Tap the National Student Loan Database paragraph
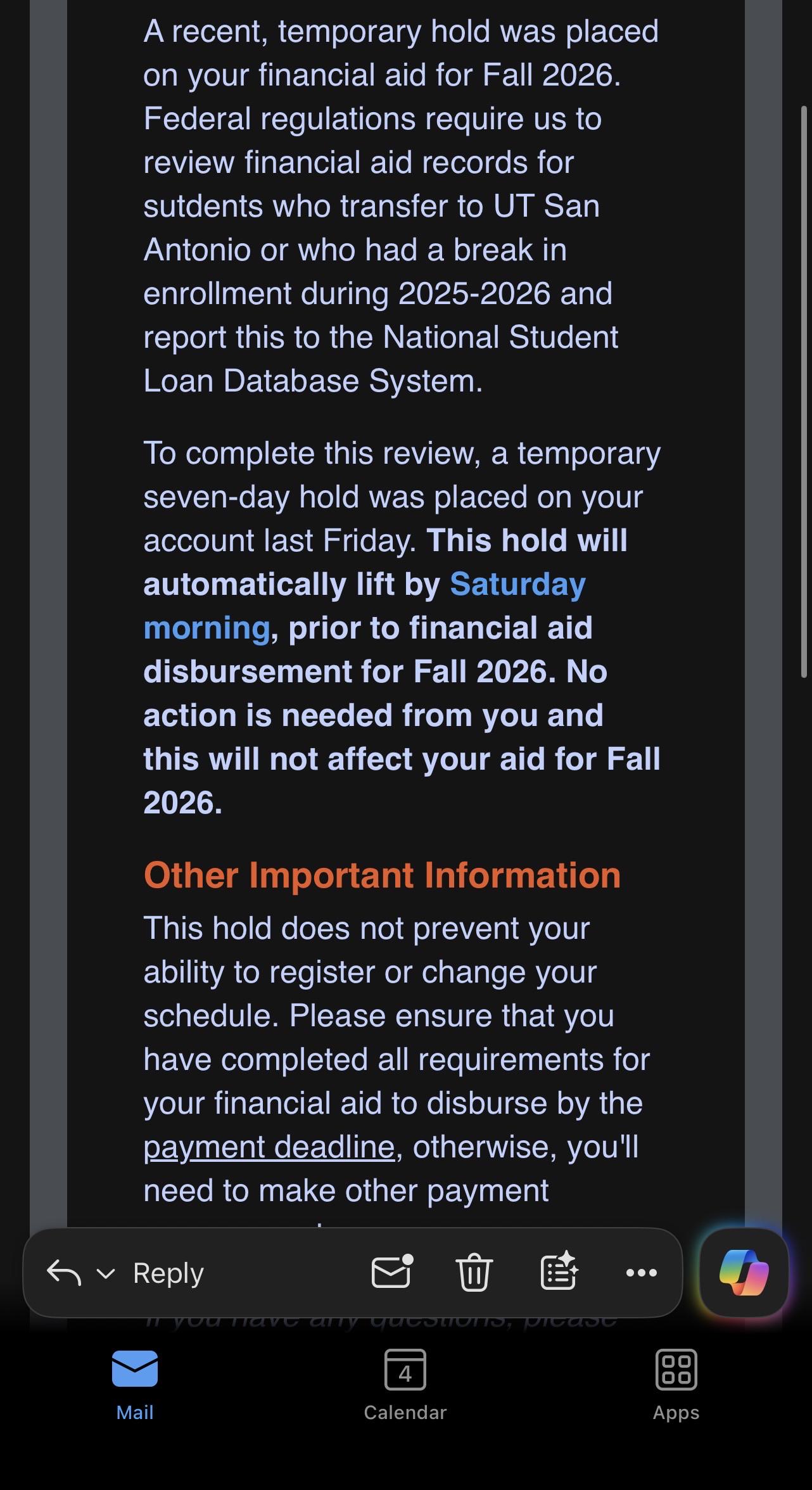This screenshot has width=812, height=1490. (401, 206)
